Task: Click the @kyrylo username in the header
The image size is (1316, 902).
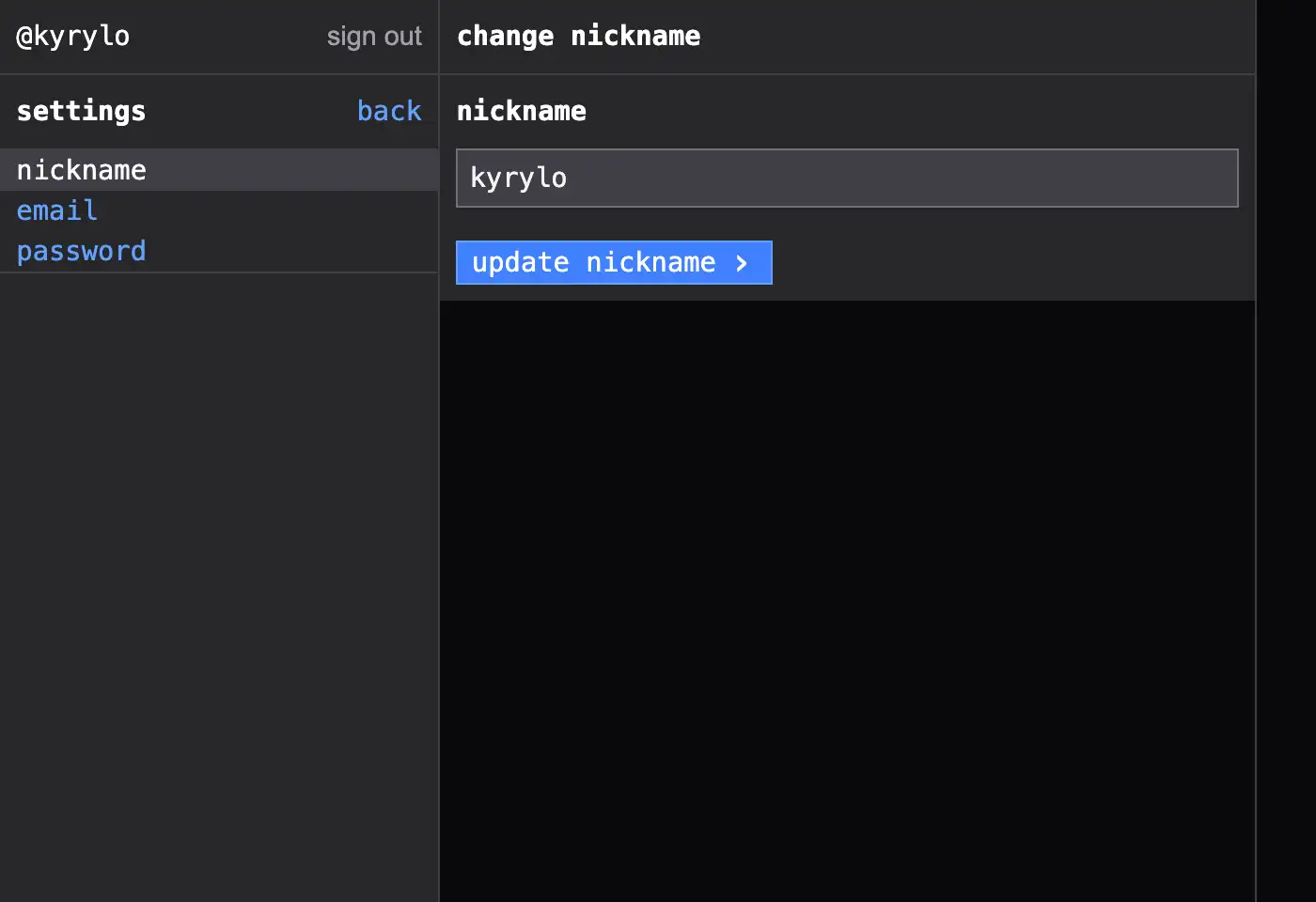Action: point(72,36)
